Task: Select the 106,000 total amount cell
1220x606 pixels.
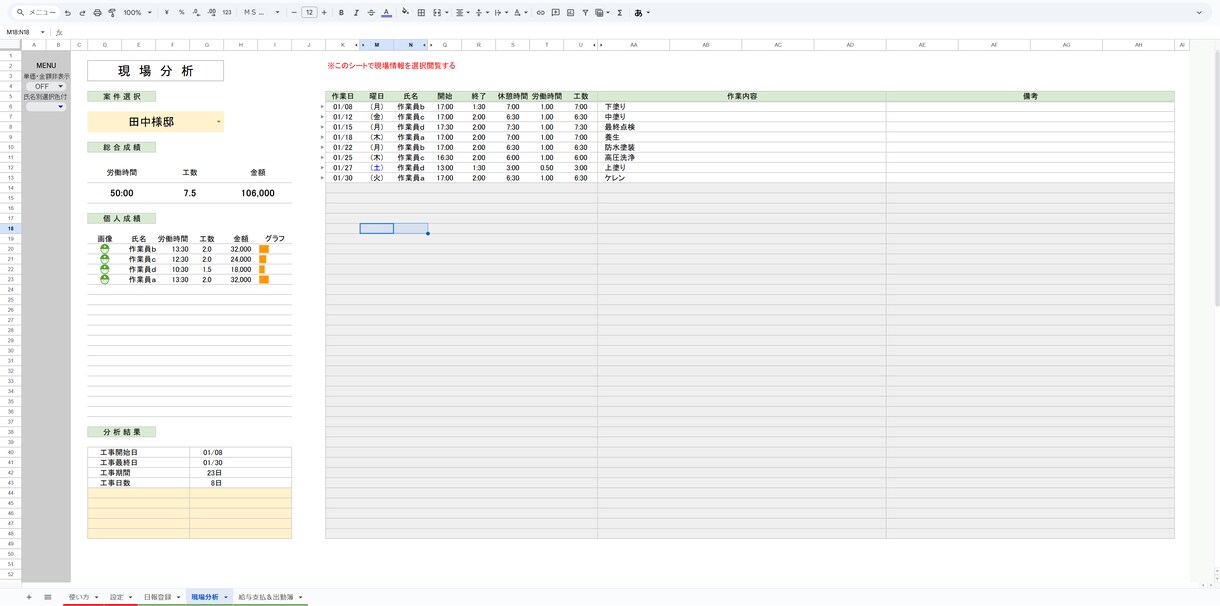Action: [x=258, y=193]
